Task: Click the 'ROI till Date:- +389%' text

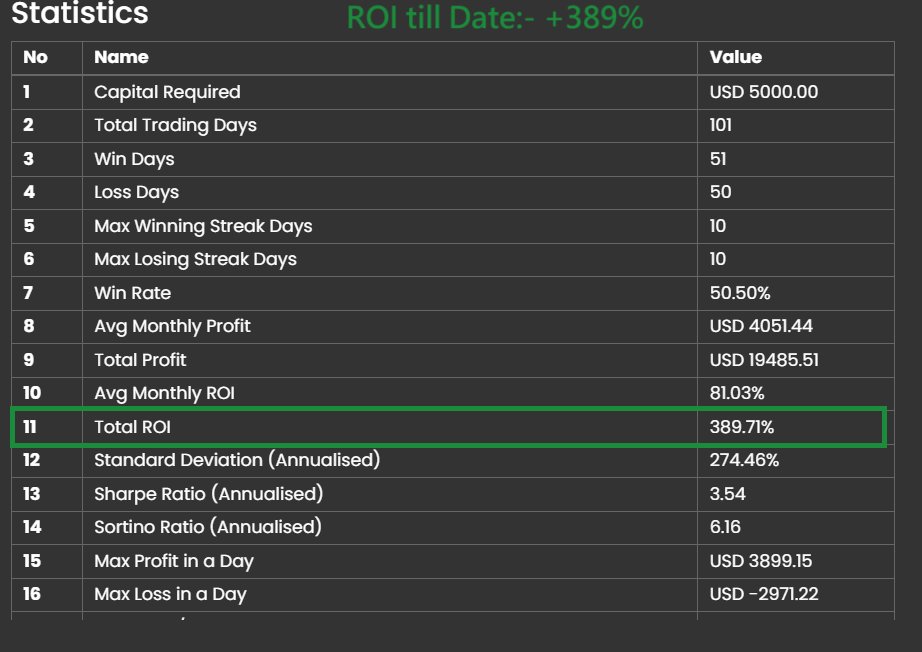Action: [495, 18]
